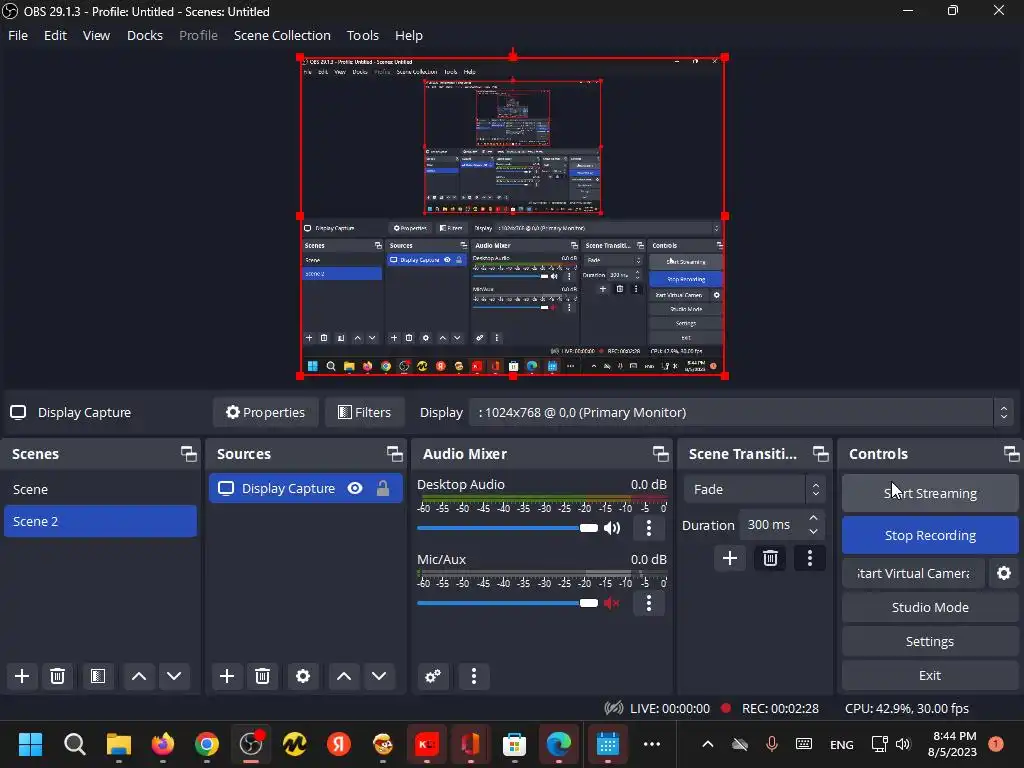Add a configurable transition with the plus icon

click(730, 558)
